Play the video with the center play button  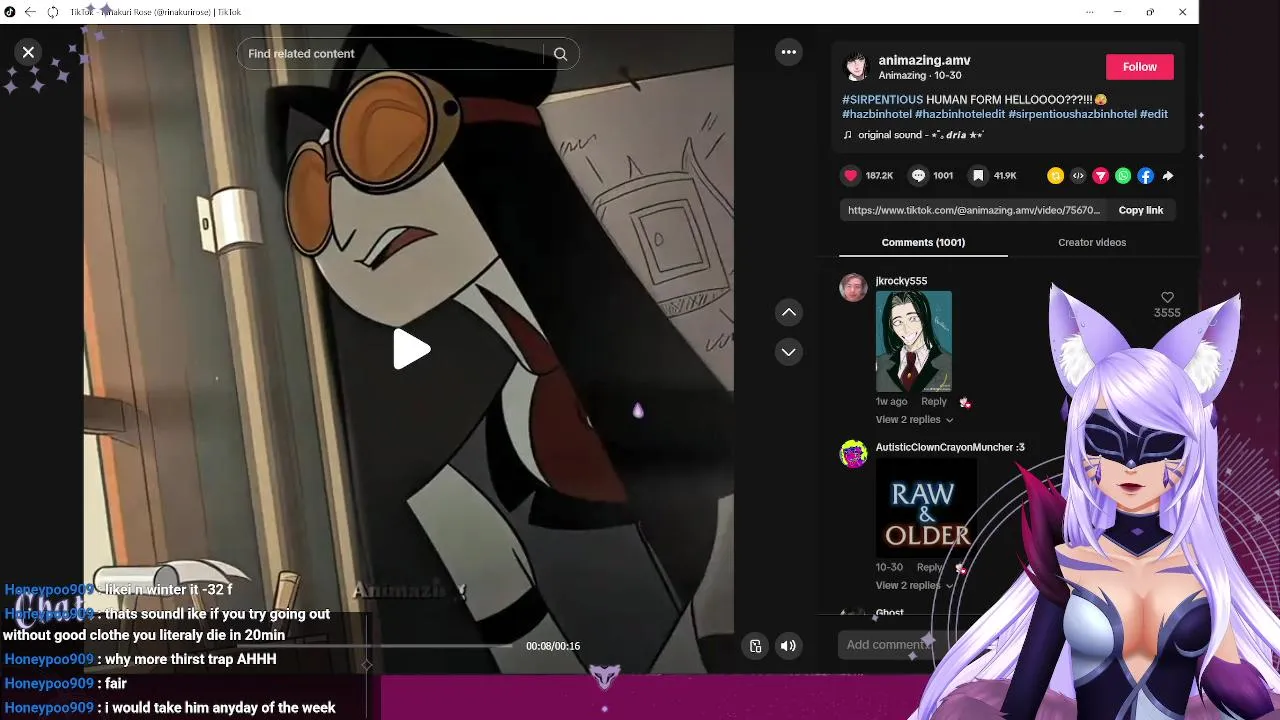(x=411, y=350)
